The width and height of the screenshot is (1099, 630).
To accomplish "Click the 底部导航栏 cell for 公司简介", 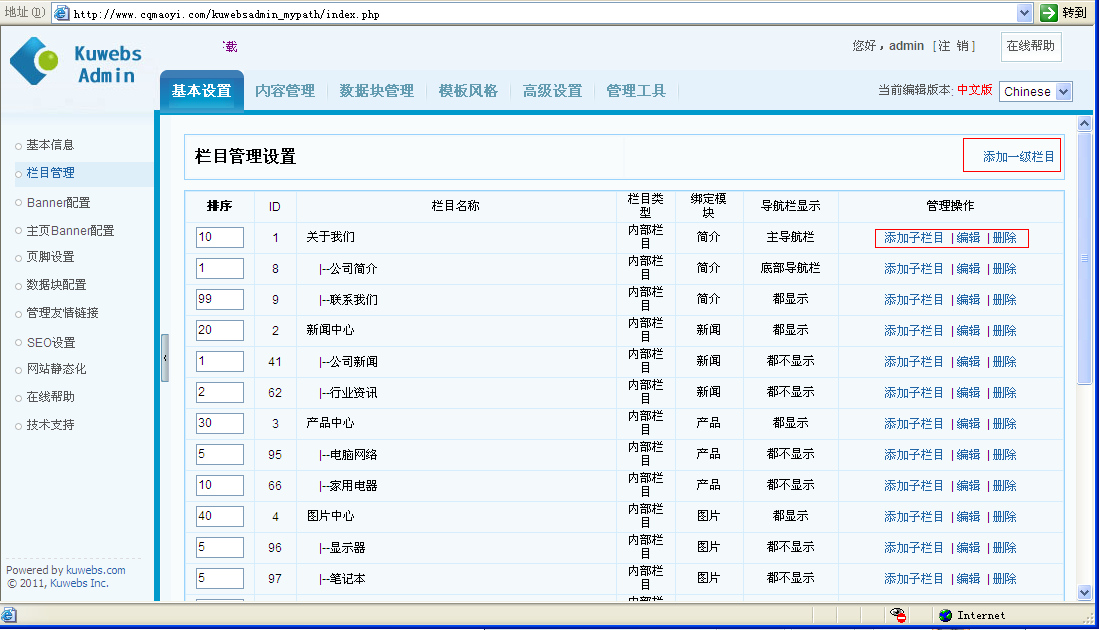I will [x=791, y=268].
